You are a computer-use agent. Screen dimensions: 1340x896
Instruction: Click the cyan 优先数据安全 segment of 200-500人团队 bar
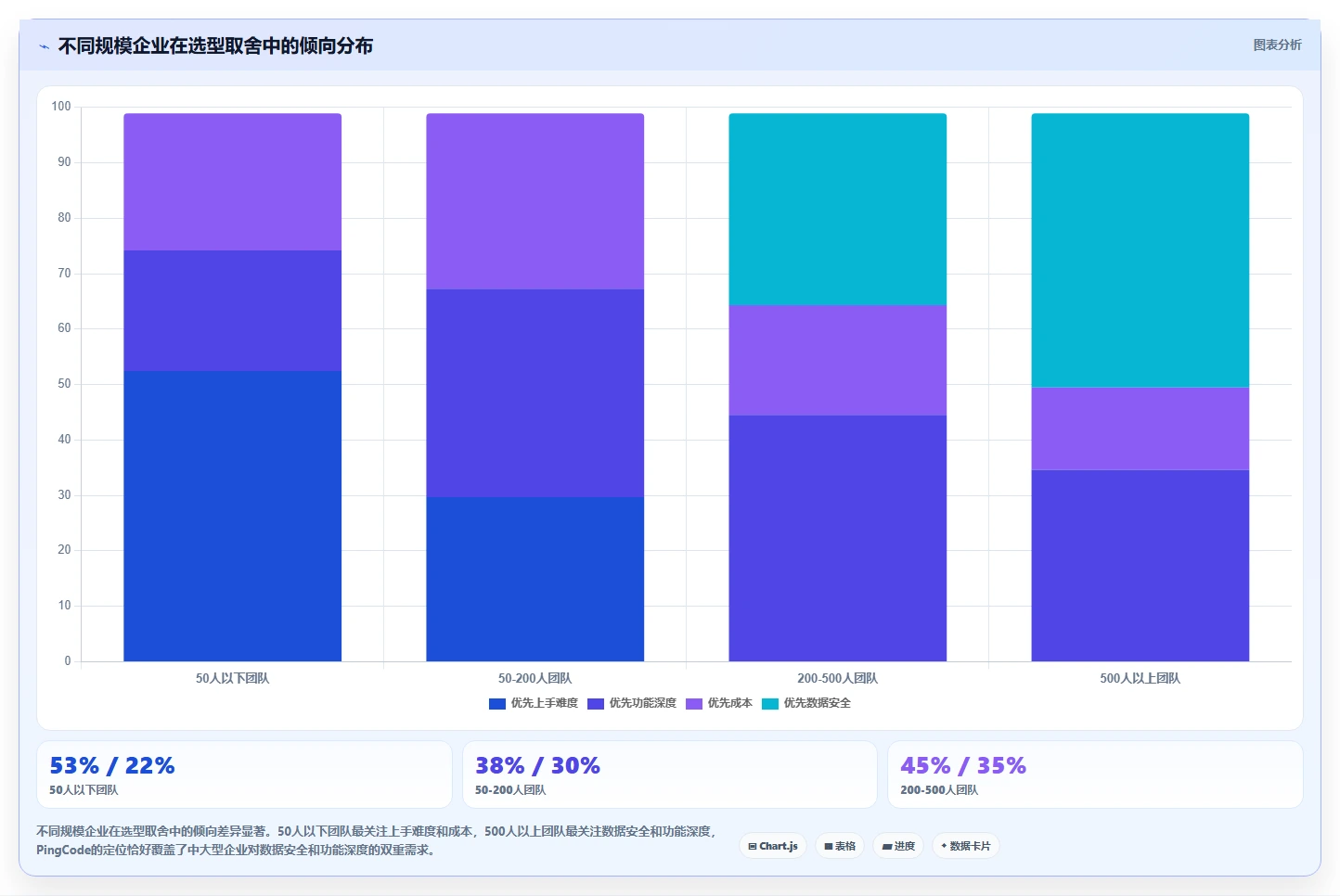(x=838, y=209)
